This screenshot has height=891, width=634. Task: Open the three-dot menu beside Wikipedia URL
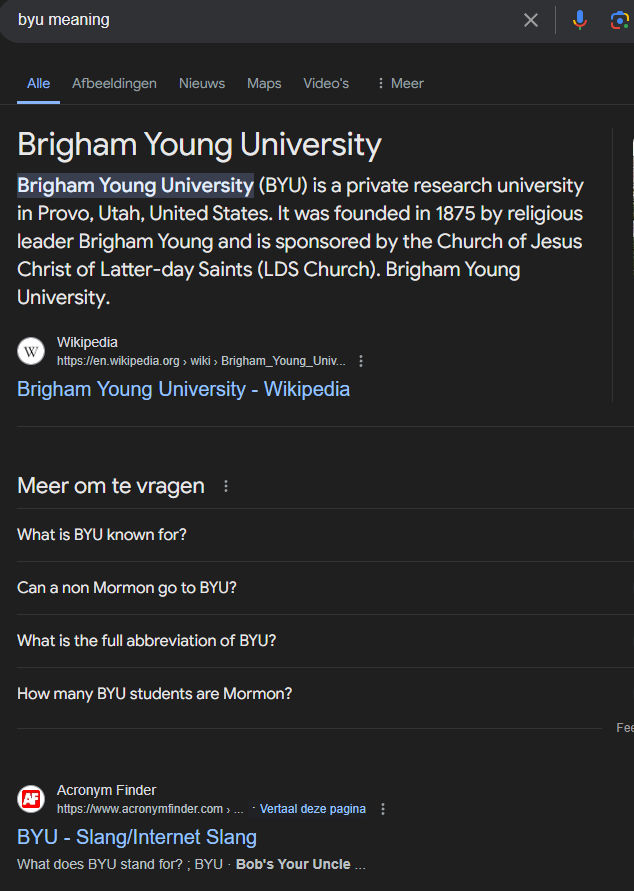(x=361, y=361)
